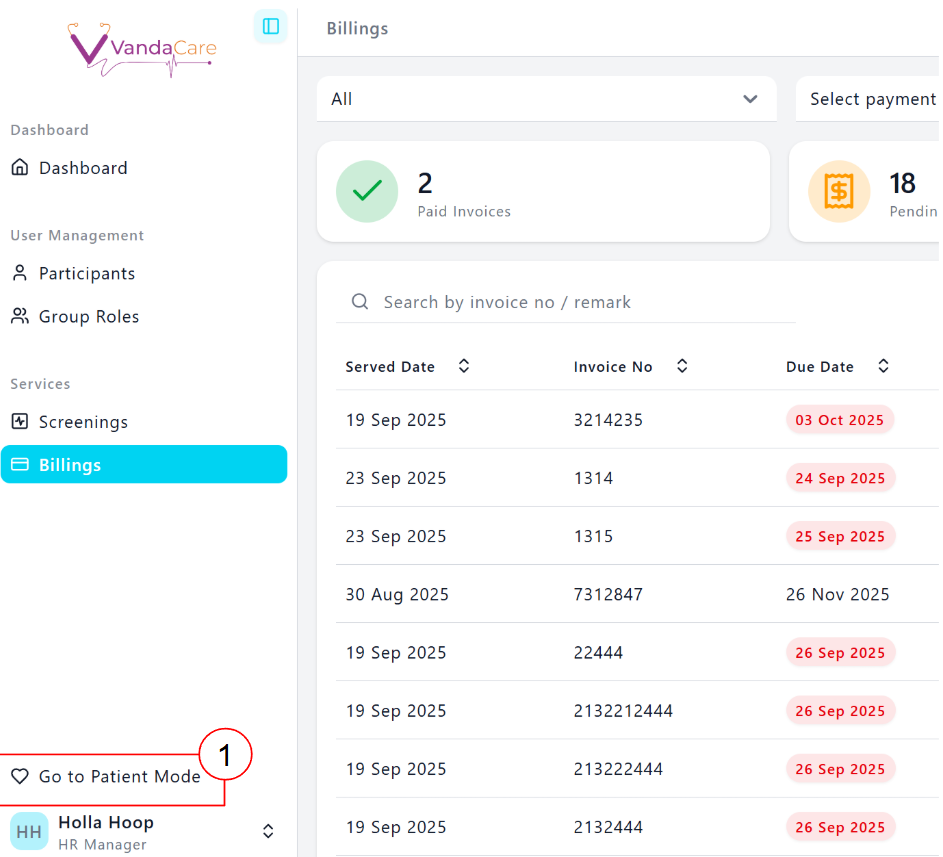This screenshot has height=857, width=943.
Task: Sort the table by Invoice No
Action: [682, 367]
